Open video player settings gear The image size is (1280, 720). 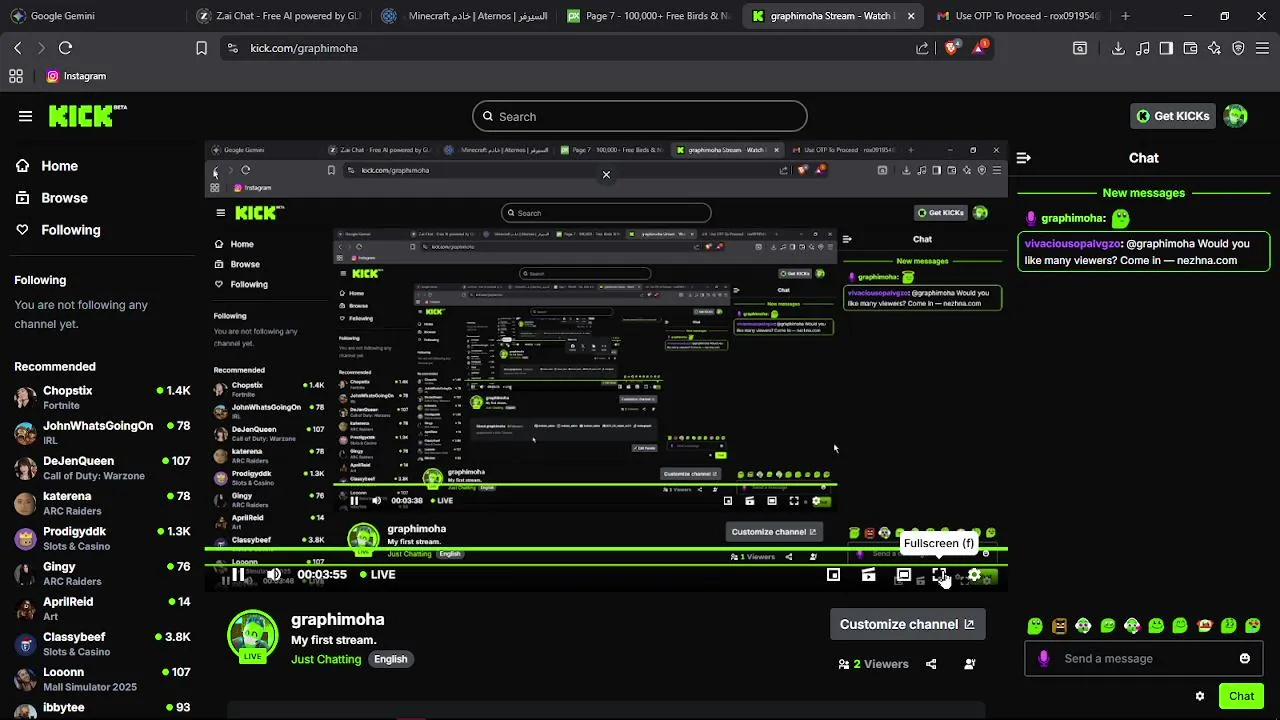click(974, 575)
